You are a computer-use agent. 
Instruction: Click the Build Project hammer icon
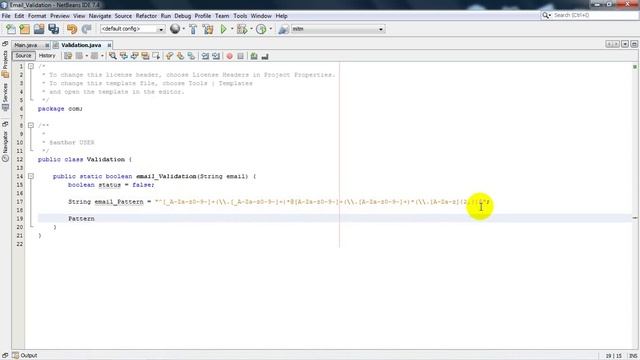click(x=193, y=29)
